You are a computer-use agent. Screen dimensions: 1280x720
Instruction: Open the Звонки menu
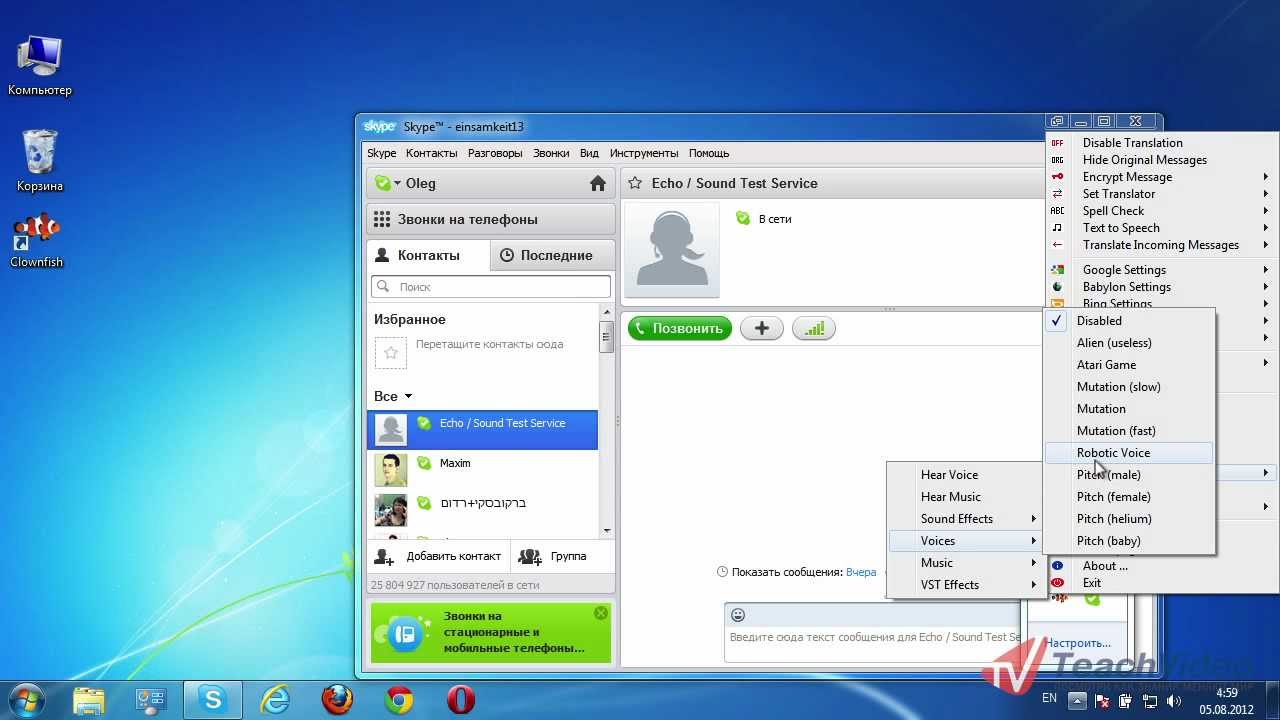551,153
